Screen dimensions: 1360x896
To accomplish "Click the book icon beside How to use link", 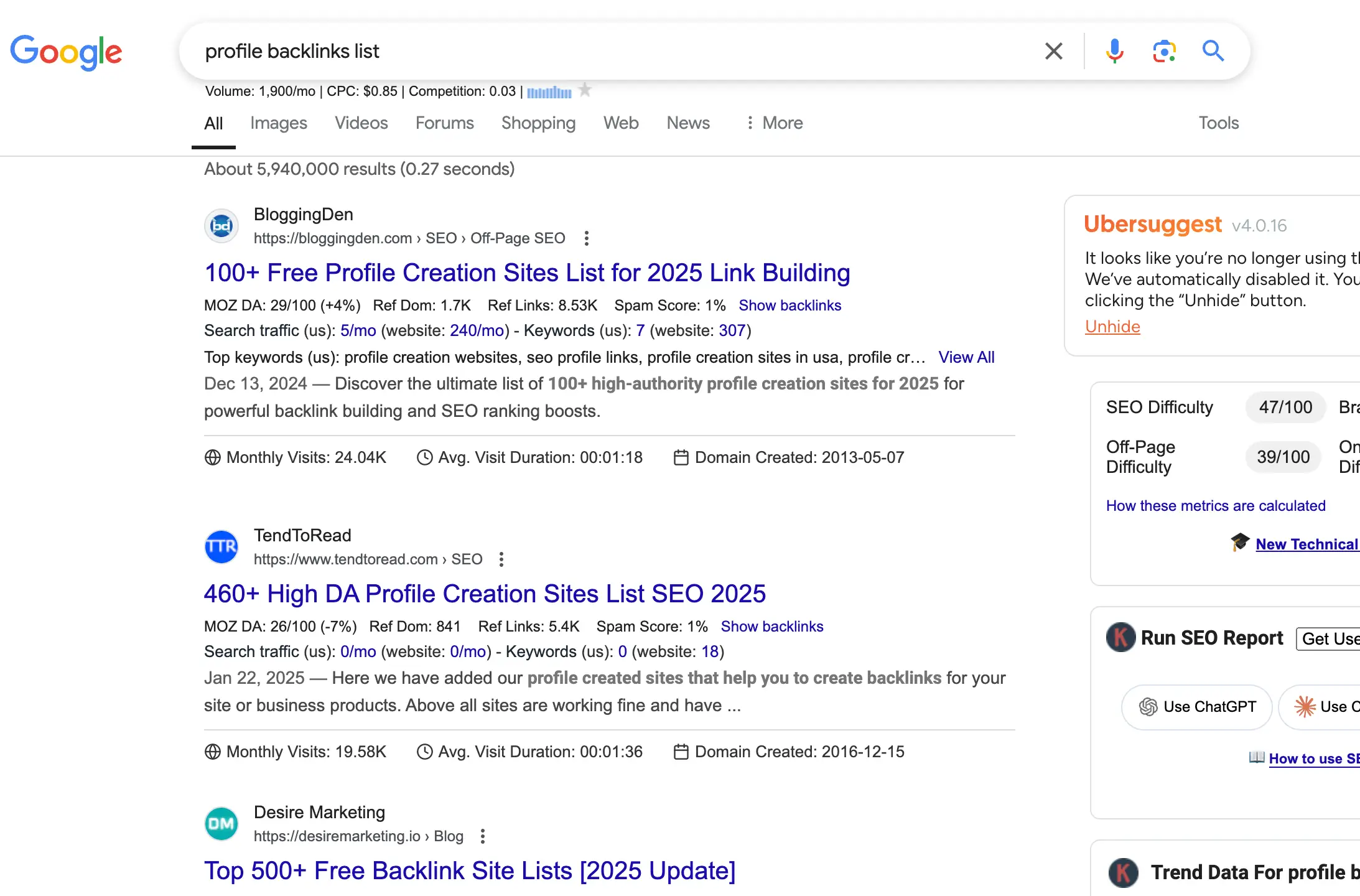I will pos(1257,757).
